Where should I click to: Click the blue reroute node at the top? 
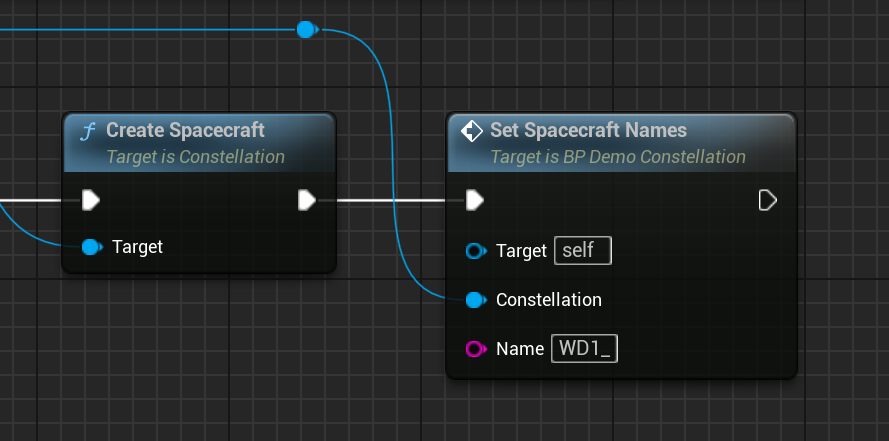tap(307, 30)
